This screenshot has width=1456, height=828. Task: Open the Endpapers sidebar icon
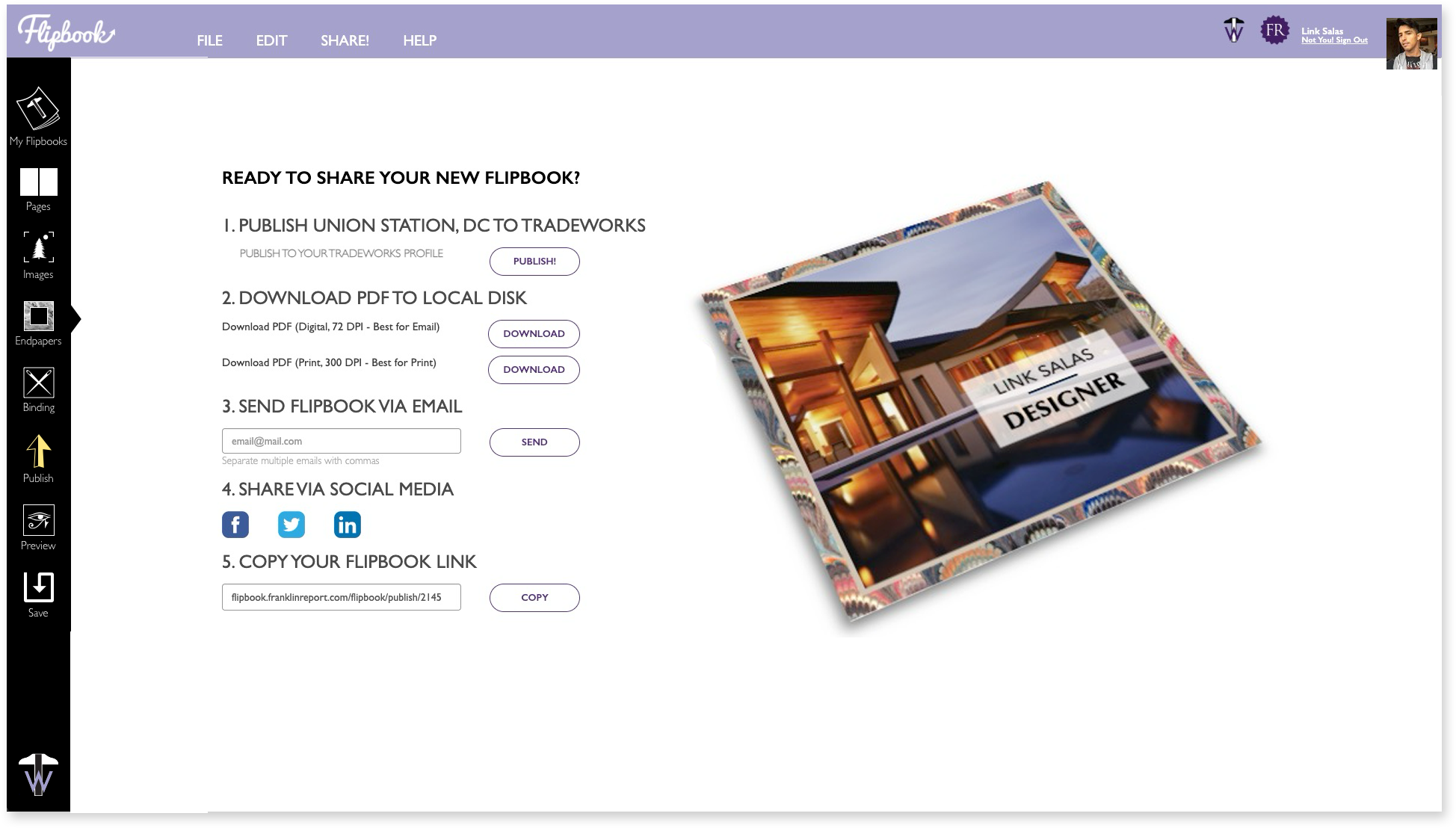point(38,316)
